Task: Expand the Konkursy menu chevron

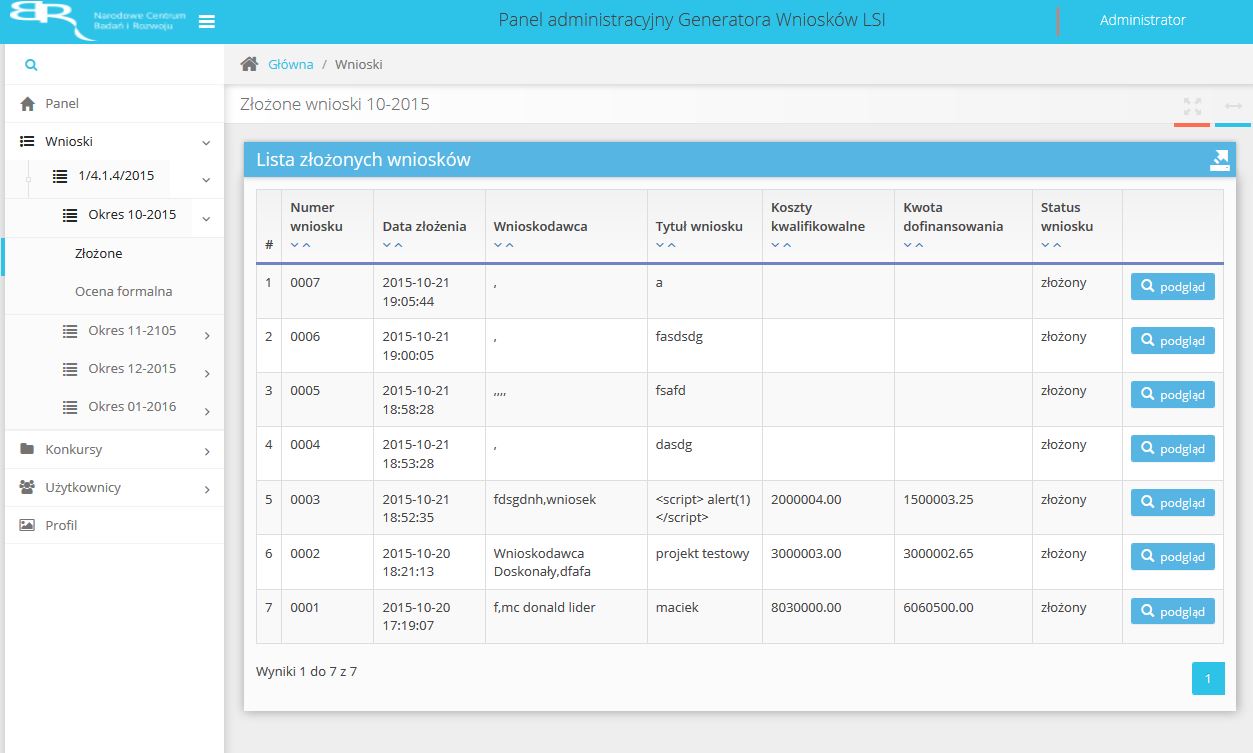Action: (x=206, y=451)
